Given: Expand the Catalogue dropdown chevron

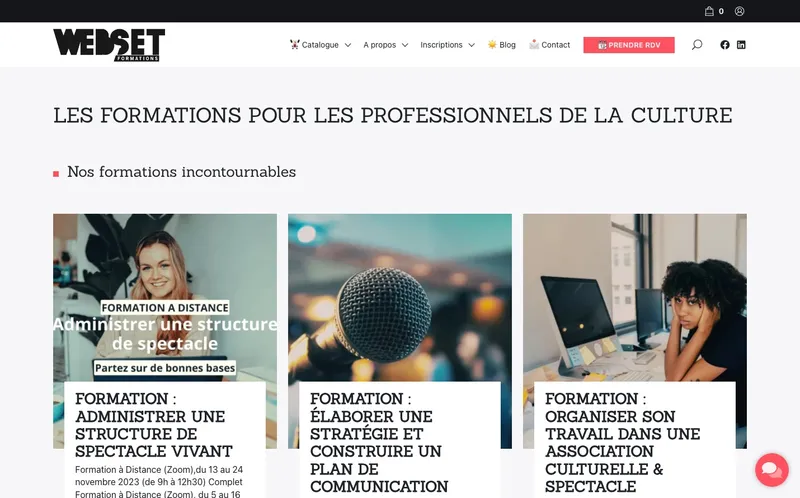Looking at the screenshot, I should click(x=348, y=45).
